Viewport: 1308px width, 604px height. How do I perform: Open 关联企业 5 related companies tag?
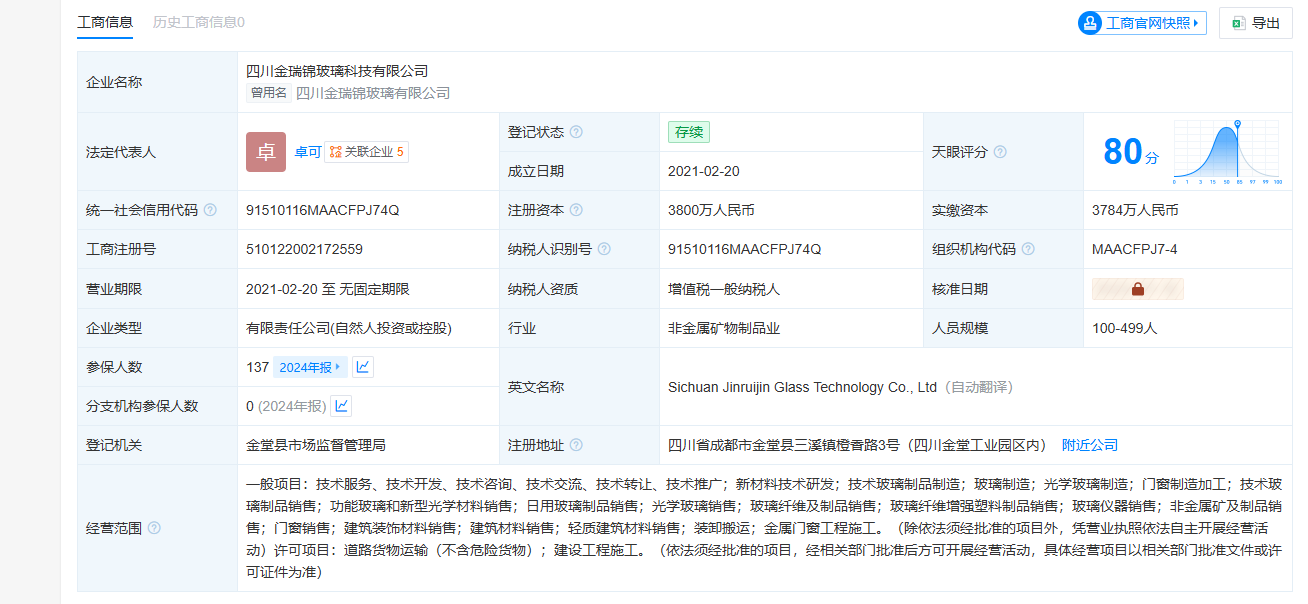367,152
